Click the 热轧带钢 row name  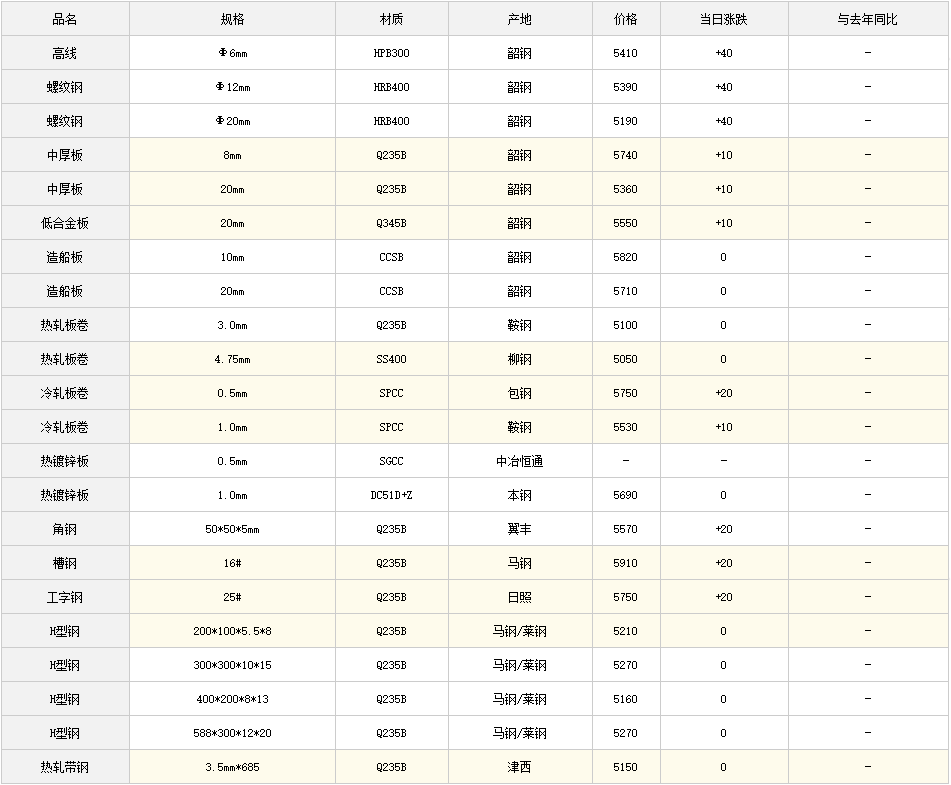65,767
